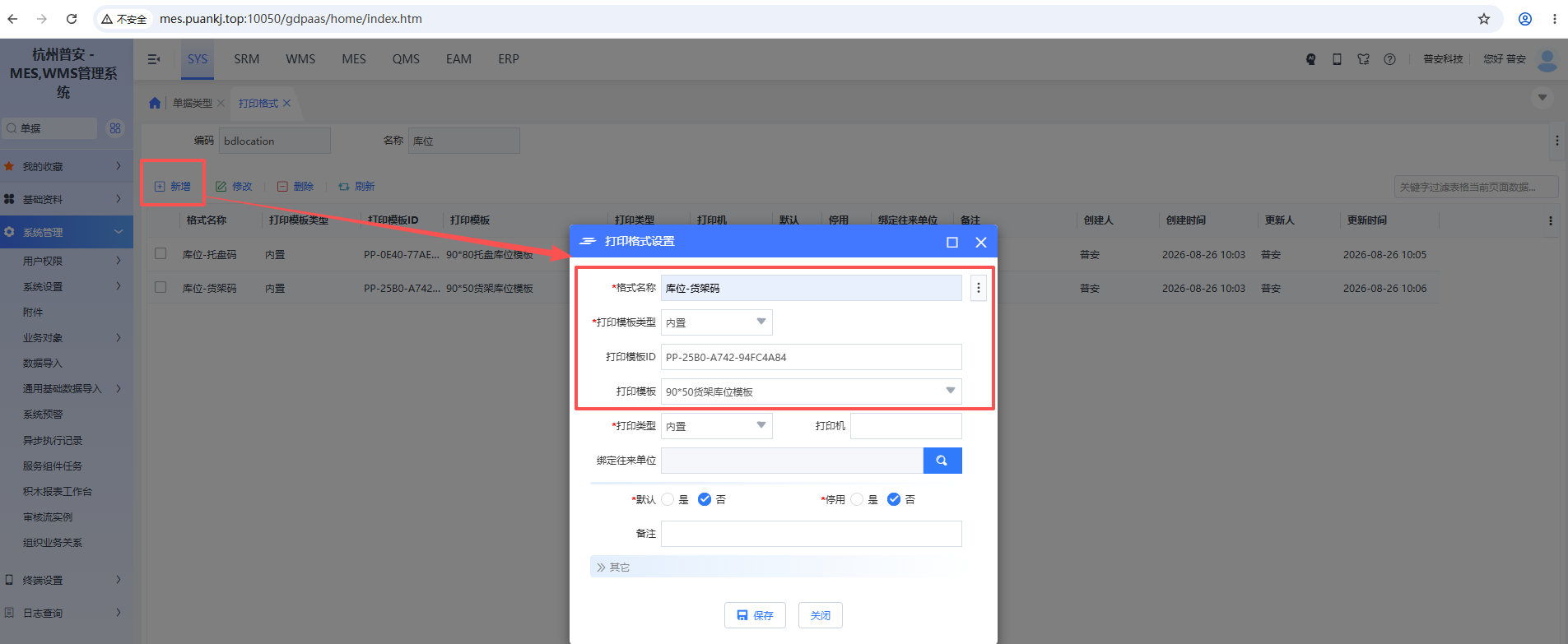Open the 打印模板类型 dropdown
1568x644 pixels.
click(717, 322)
